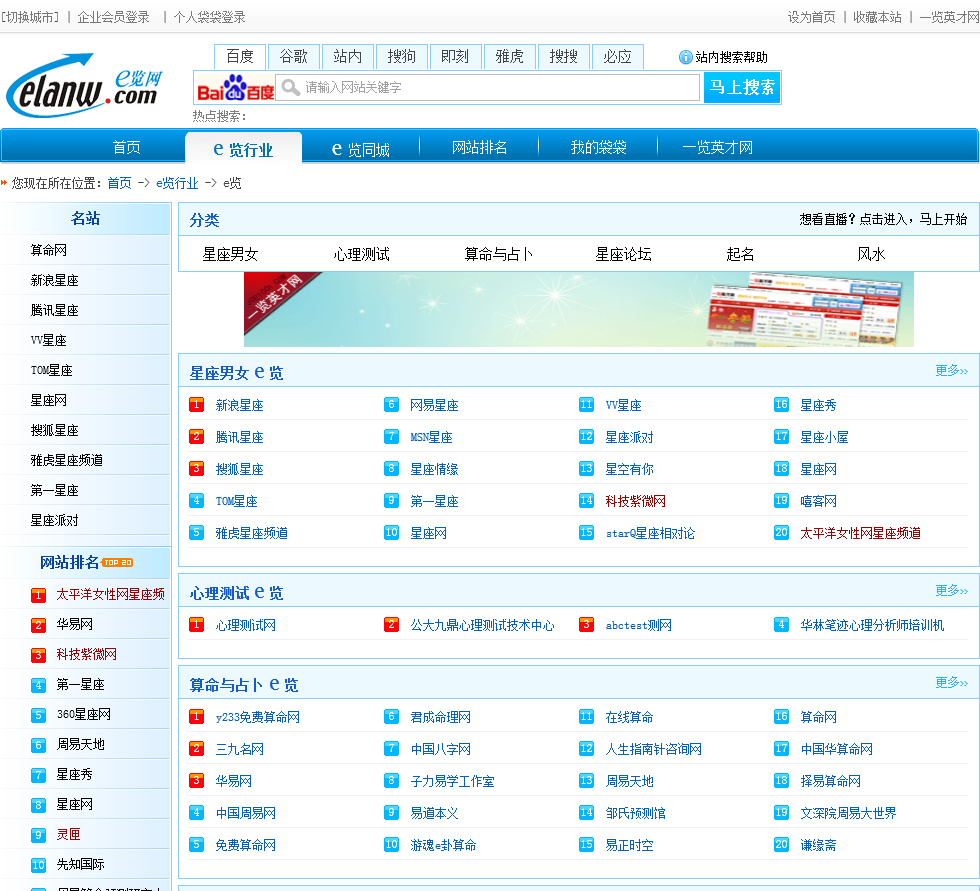980x891 pixels.
Task: Click the 个人袋袋登录 link
Action: (209, 17)
